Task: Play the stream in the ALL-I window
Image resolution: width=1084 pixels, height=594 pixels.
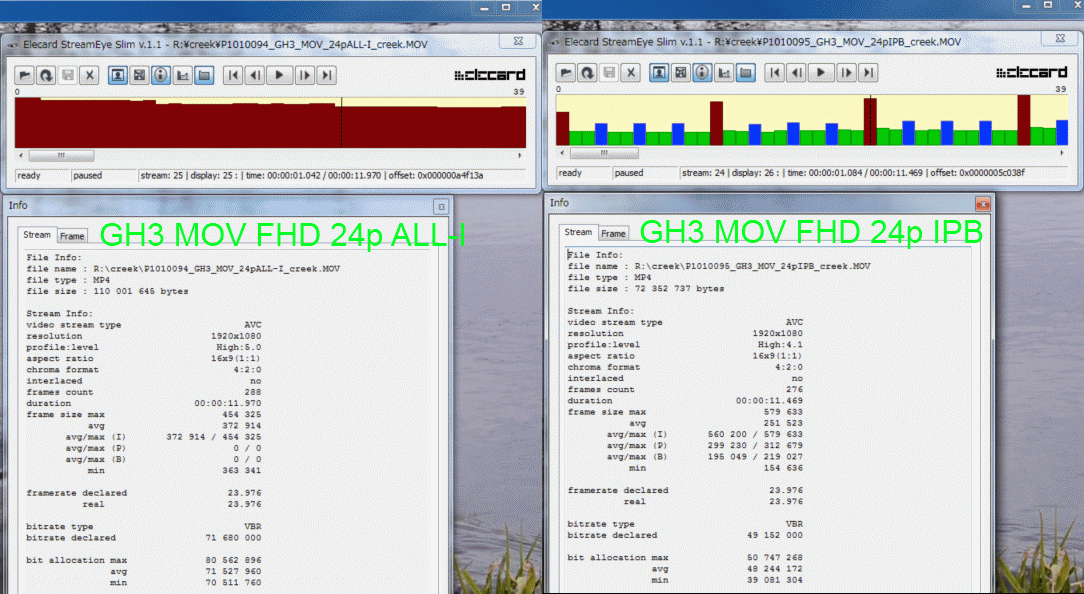Action: click(x=280, y=75)
